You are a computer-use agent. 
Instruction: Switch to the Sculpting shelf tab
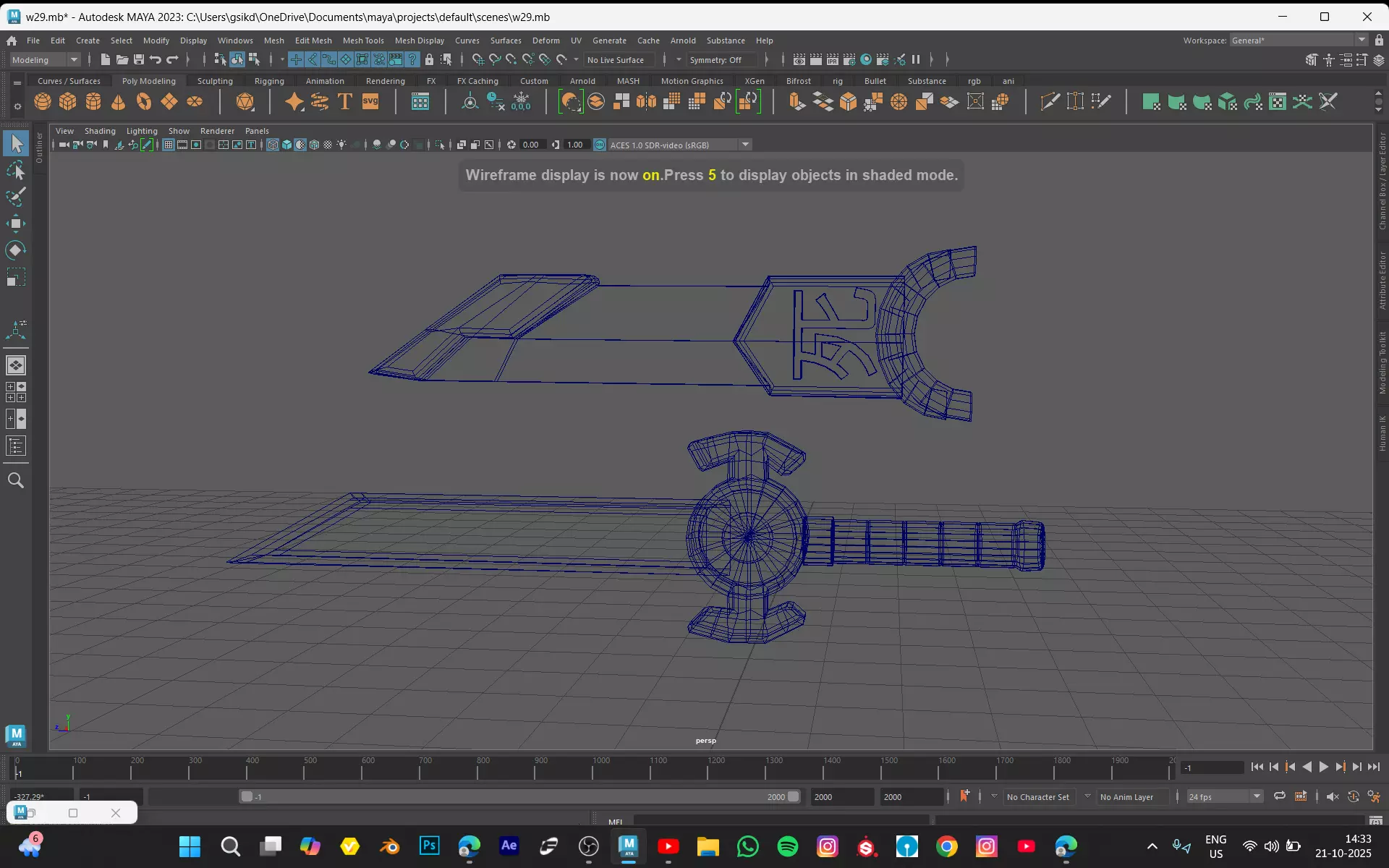pyautogui.click(x=215, y=81)
